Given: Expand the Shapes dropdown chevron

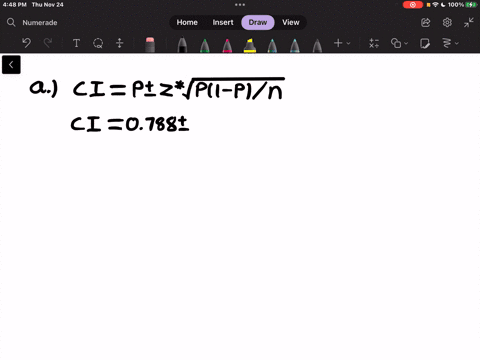Looking at the screenshot, I should [x=406, y=43].
